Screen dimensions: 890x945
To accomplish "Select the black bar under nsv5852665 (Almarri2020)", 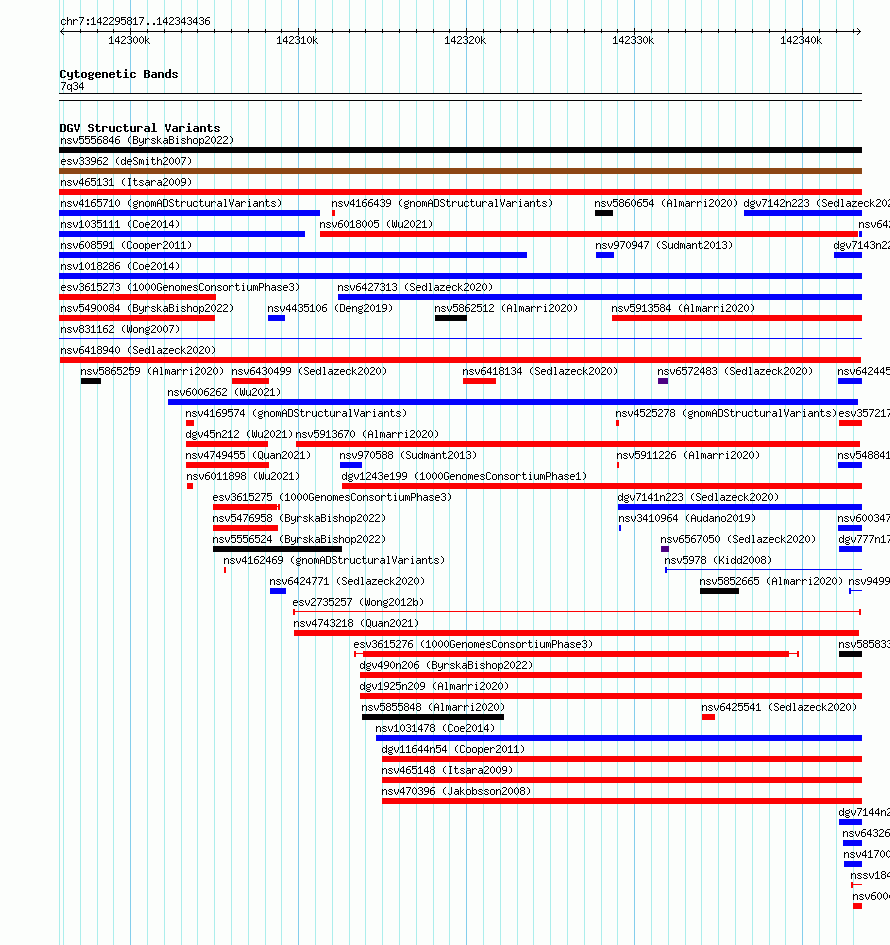I will pyautogui.click(x=719, y=591).
